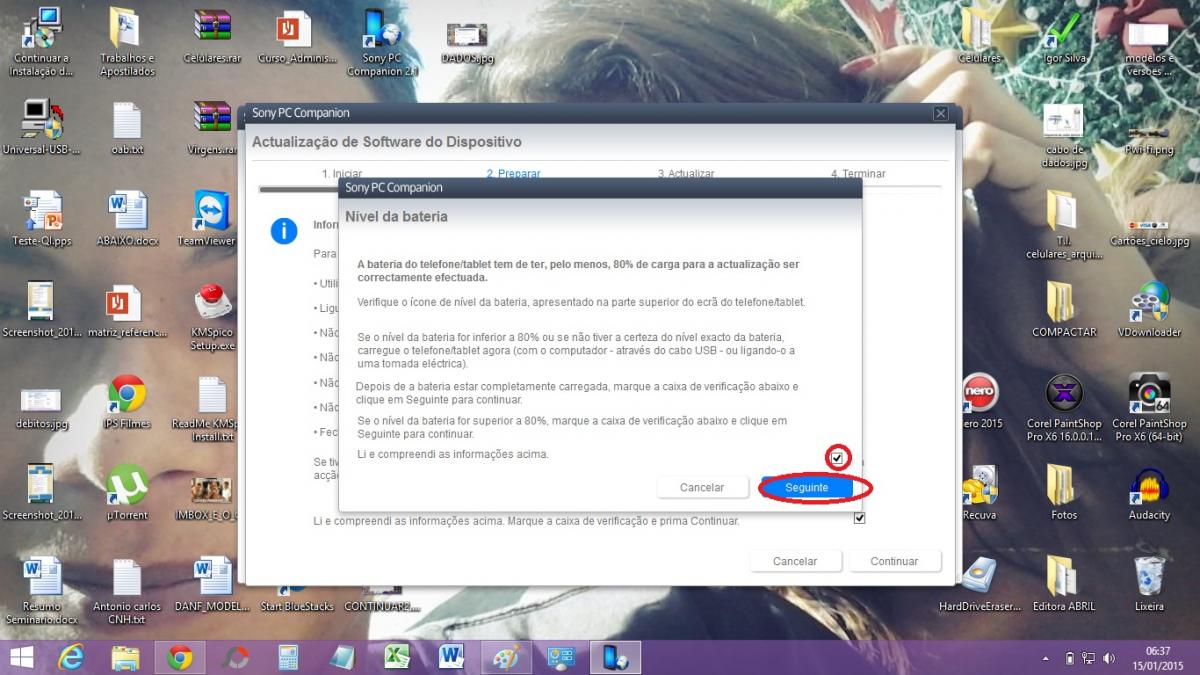
Task: Cancel the battery level dialog
Action: point(702,487)
